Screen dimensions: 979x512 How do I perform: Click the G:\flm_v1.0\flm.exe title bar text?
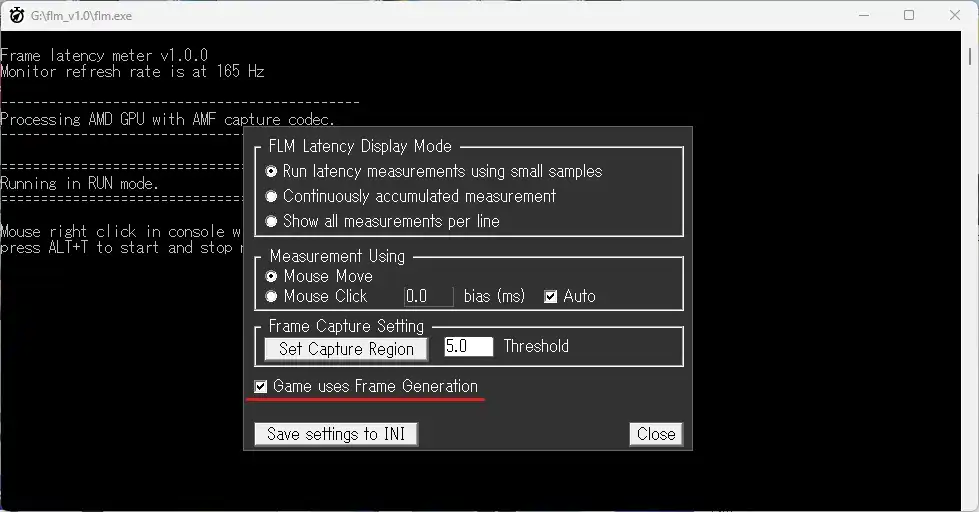(x=81, y=16)
